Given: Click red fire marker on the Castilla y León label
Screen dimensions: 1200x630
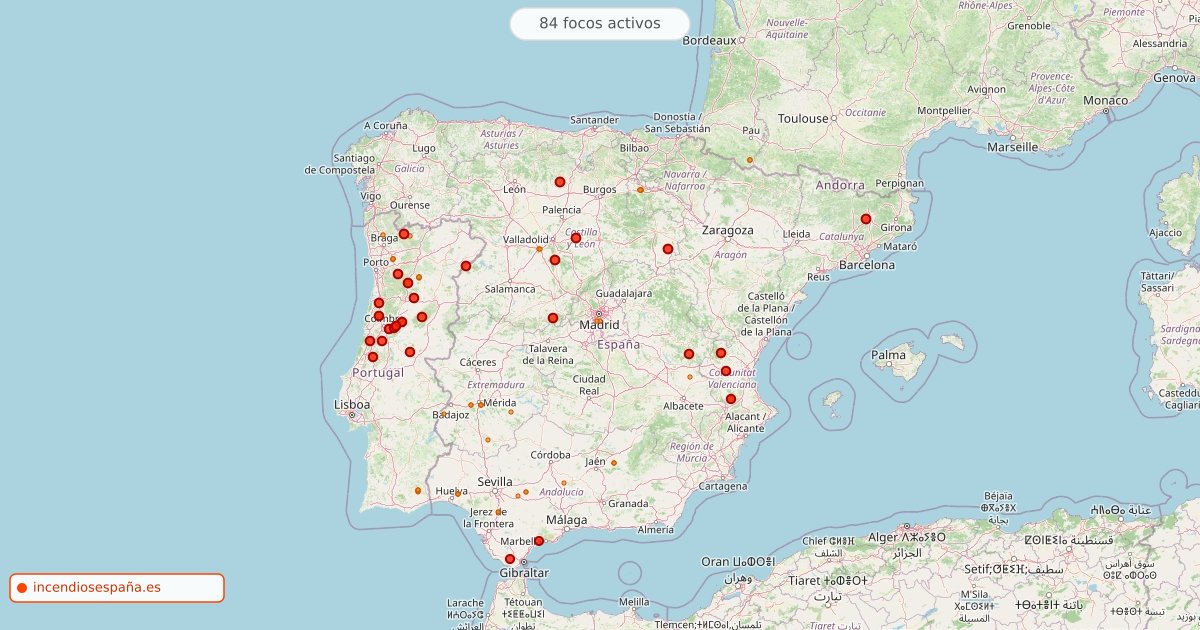Looking at the screenshot, I should tap(576, 238).
